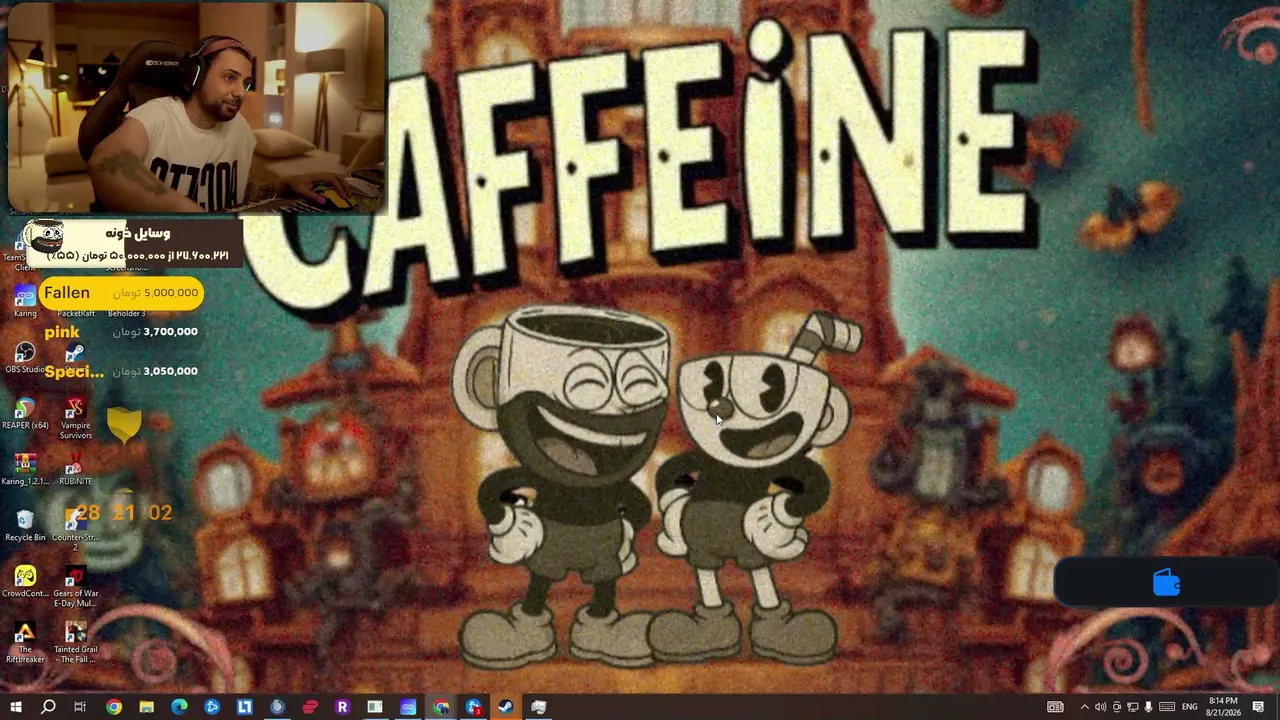The image size is (1280, 720).
Task: Click the blue wallet overlay widget
Action: [1167, 583]
